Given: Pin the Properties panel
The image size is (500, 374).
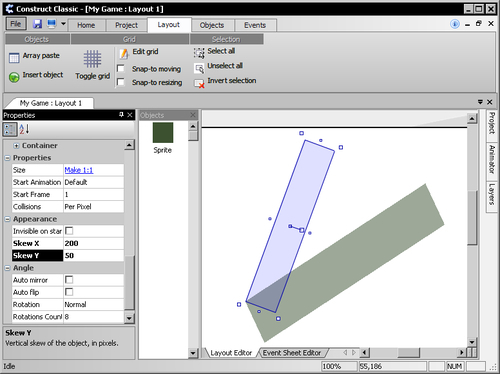Looking at the screenshot, I should coord(121,115).
